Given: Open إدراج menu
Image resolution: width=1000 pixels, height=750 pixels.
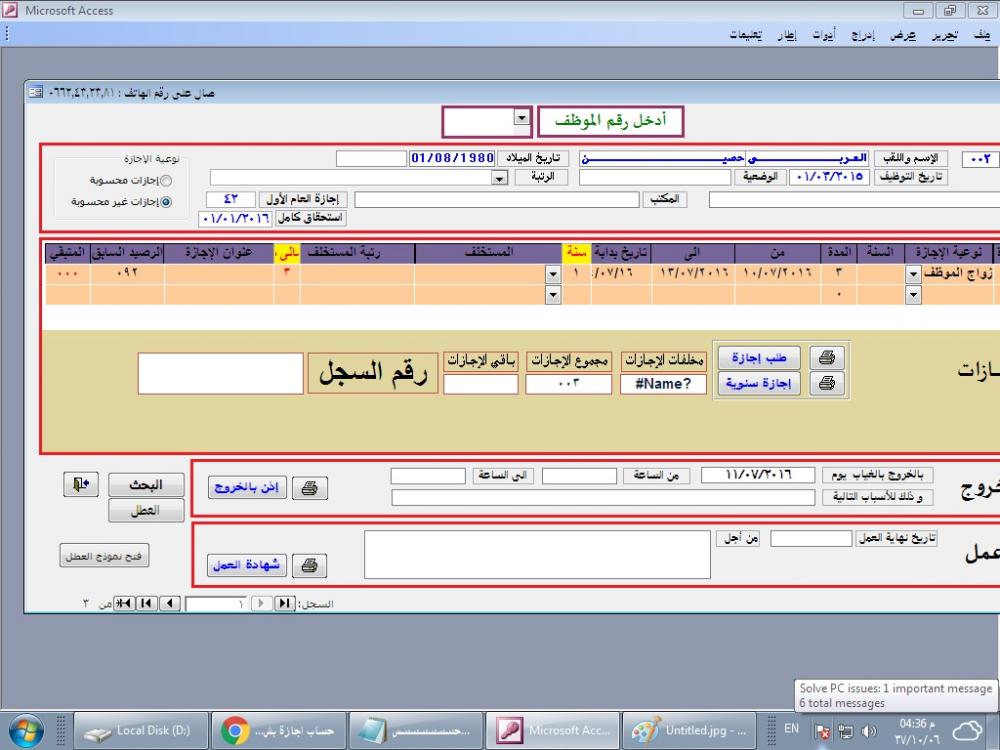Looking at the screenshot, I should pyautogui.click(x=864, y=35).
